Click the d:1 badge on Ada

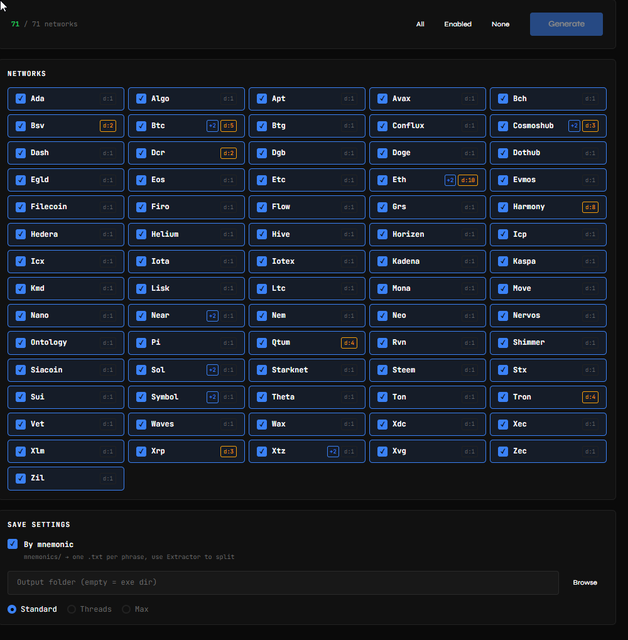tap(108, 99)
